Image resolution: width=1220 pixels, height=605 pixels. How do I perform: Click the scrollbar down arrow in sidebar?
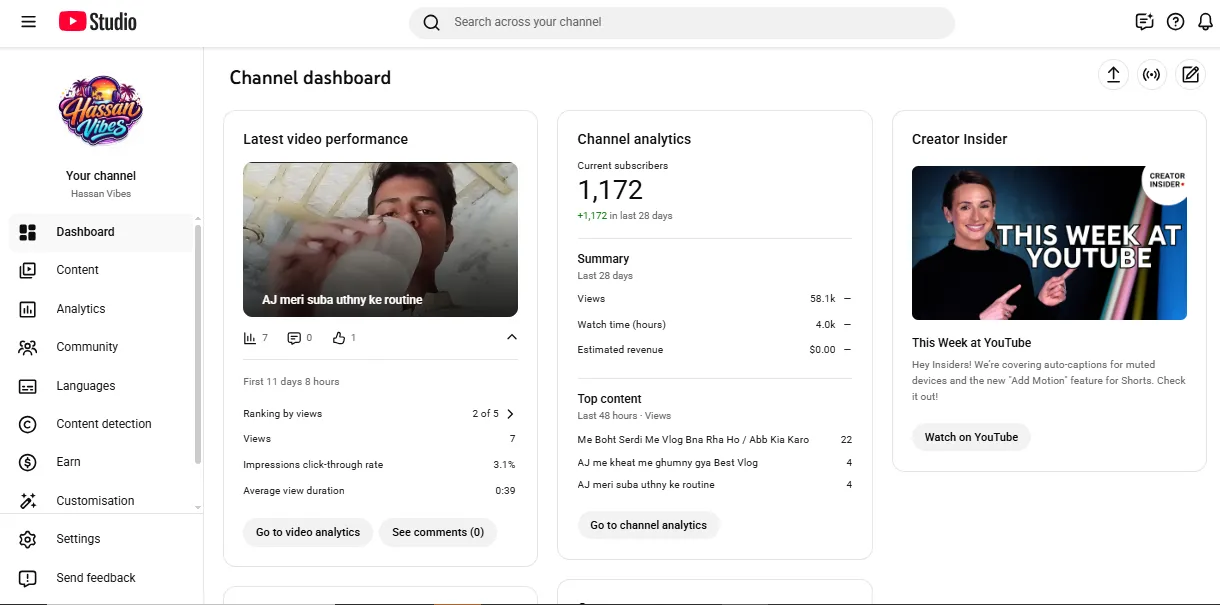click(x=198, y=509)
